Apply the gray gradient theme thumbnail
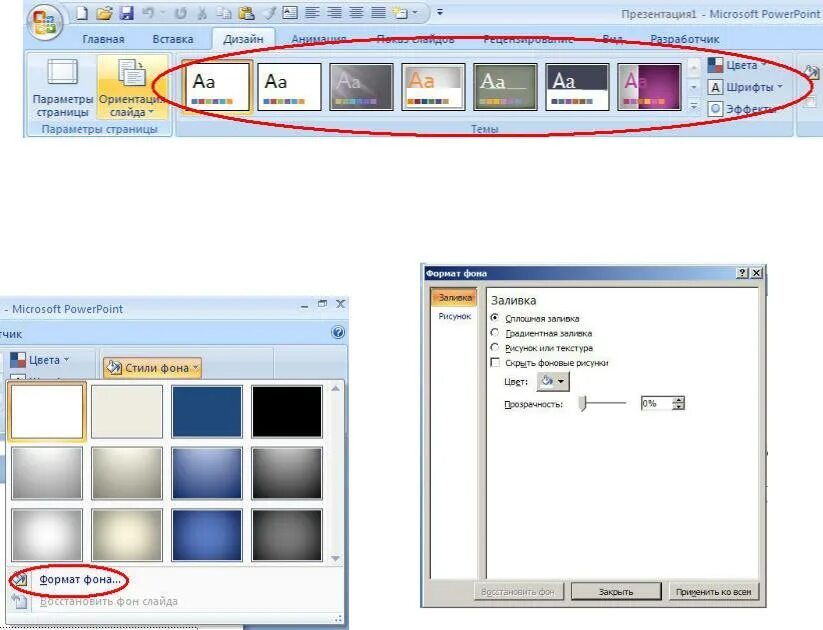The height and width of the screenshot is (630, 823). (x=361, y=87)
